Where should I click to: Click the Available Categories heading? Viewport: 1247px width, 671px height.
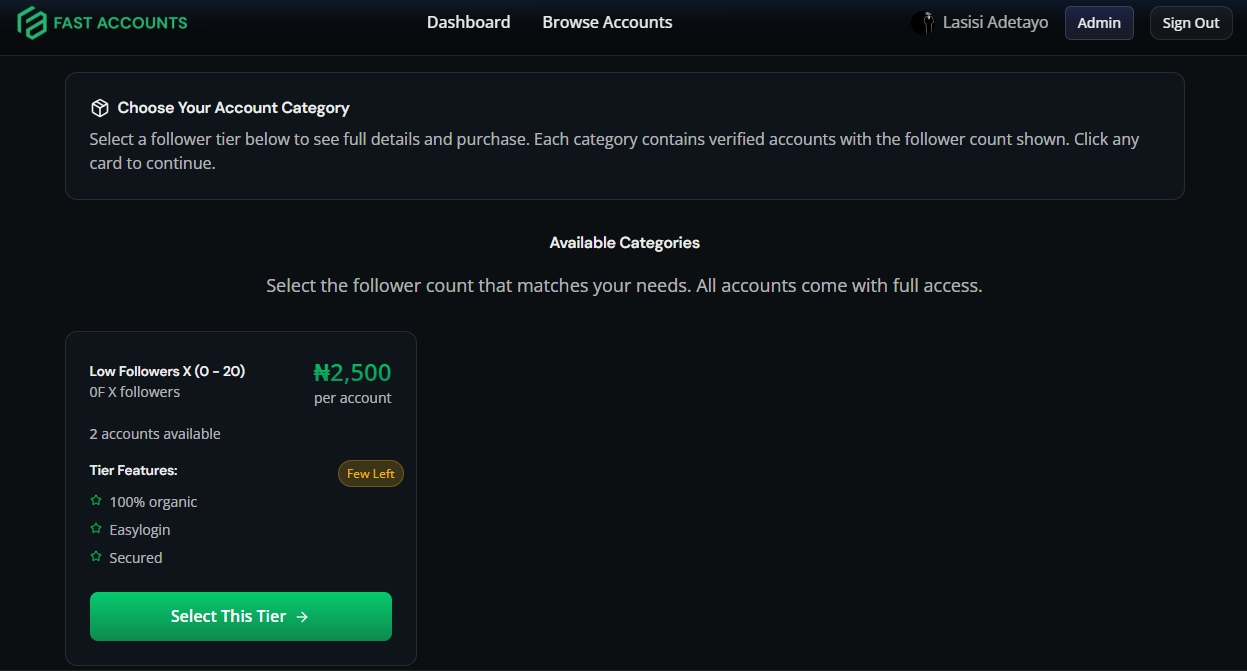624,243
